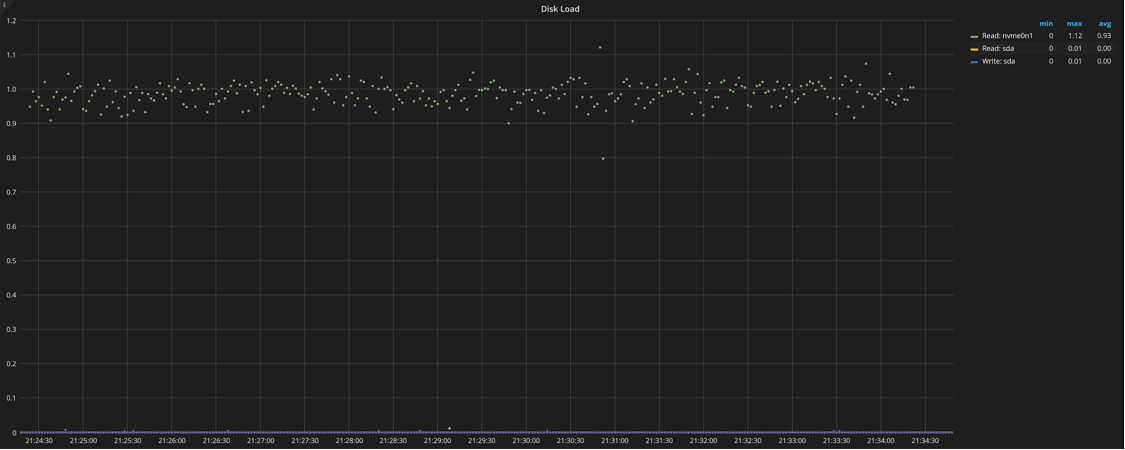The height and width of the screenshot is (450, 1125).
Task: Click the yellow data point on the baseline
Action: 449,429
